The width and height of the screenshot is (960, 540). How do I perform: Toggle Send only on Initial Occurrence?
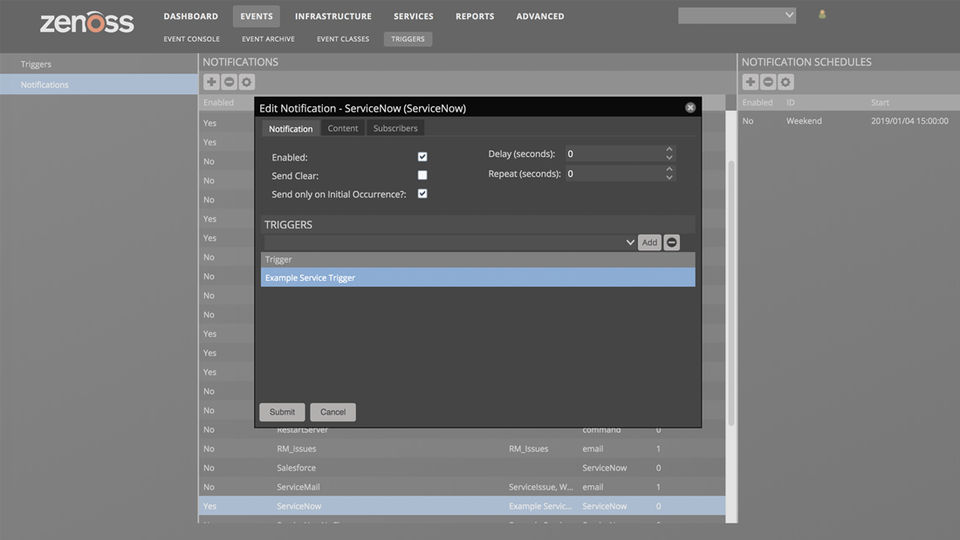[422, 193]
